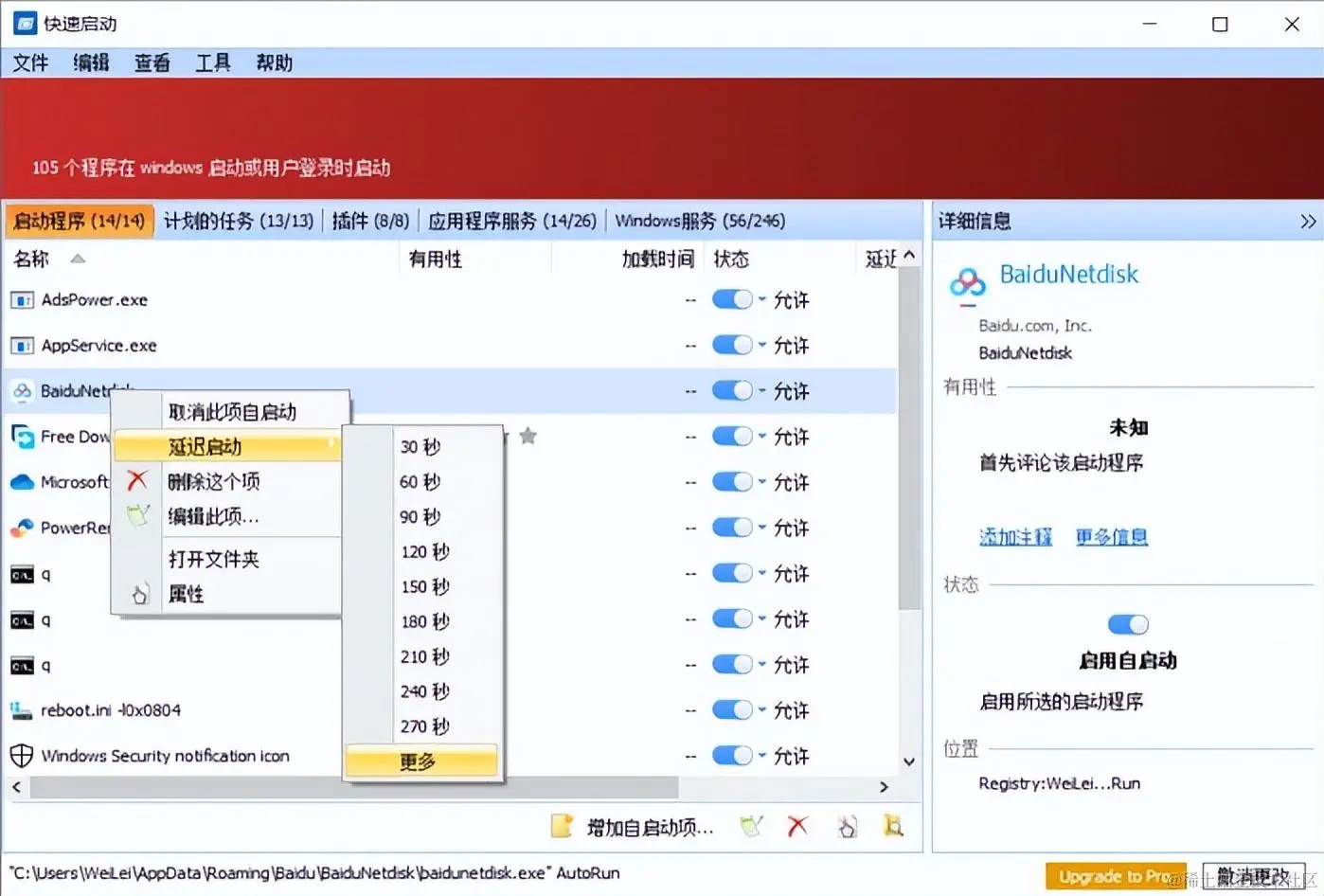Toggle reboot.ini startup switch

(732, 710)
